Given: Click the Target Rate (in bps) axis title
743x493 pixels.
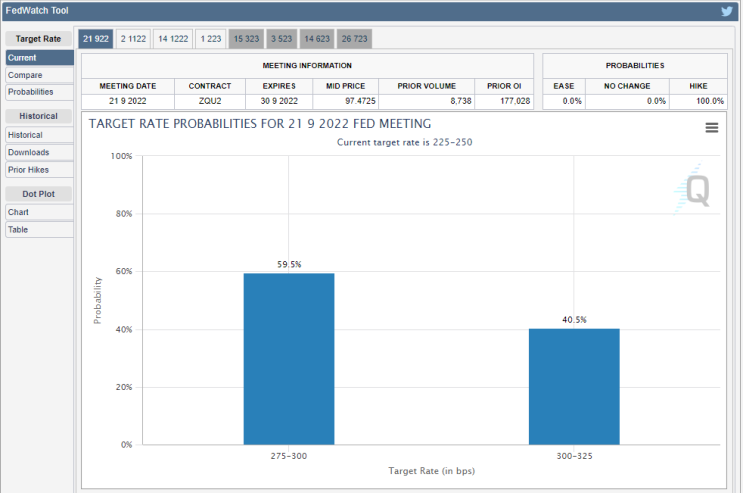Looking at the screenshot, I should tap(432, 471).
